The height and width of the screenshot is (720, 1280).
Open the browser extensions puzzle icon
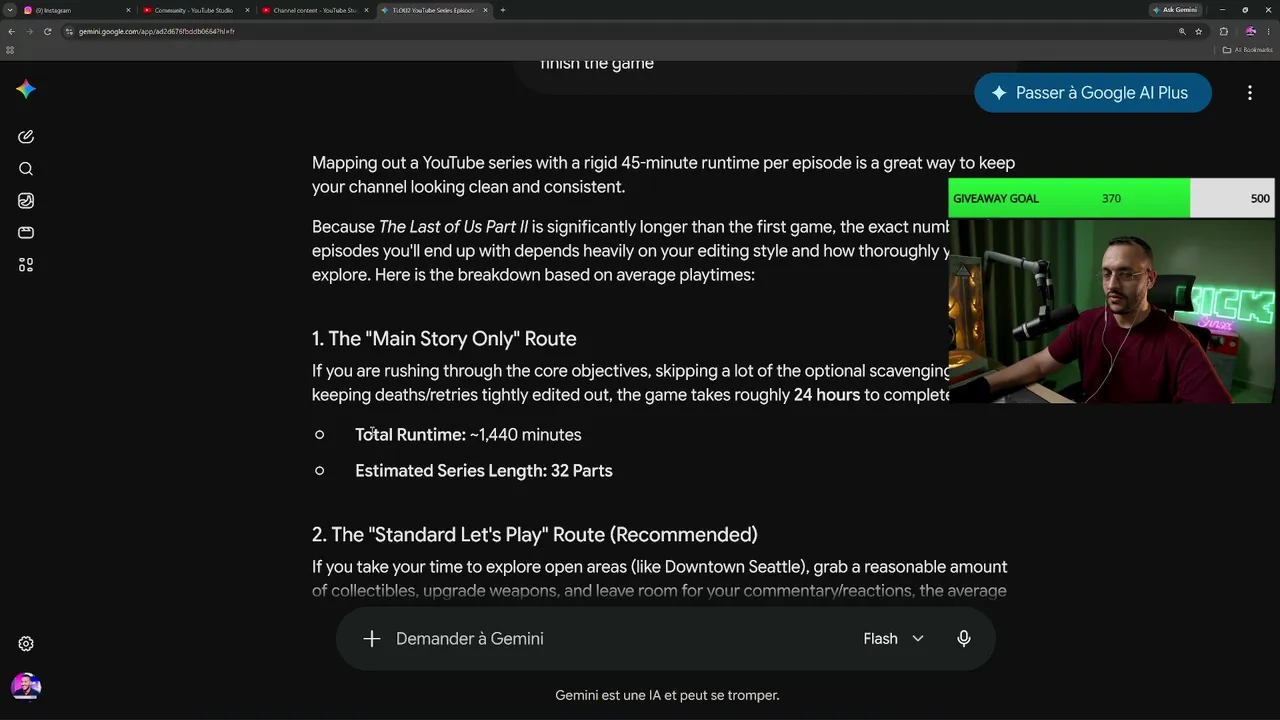pos(1224,31)
